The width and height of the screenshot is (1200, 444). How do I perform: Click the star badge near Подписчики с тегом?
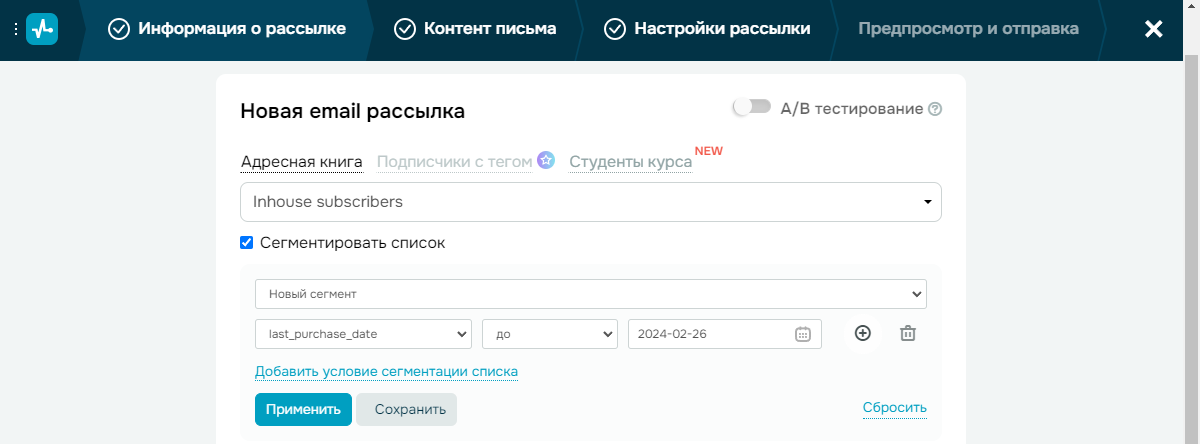tap(545, 160)
